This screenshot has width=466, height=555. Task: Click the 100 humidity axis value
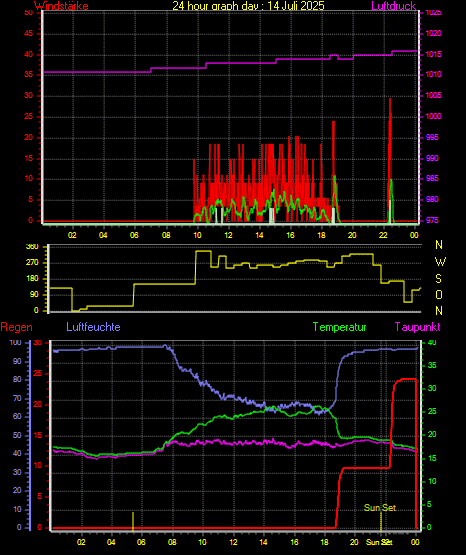coord(15,342)
